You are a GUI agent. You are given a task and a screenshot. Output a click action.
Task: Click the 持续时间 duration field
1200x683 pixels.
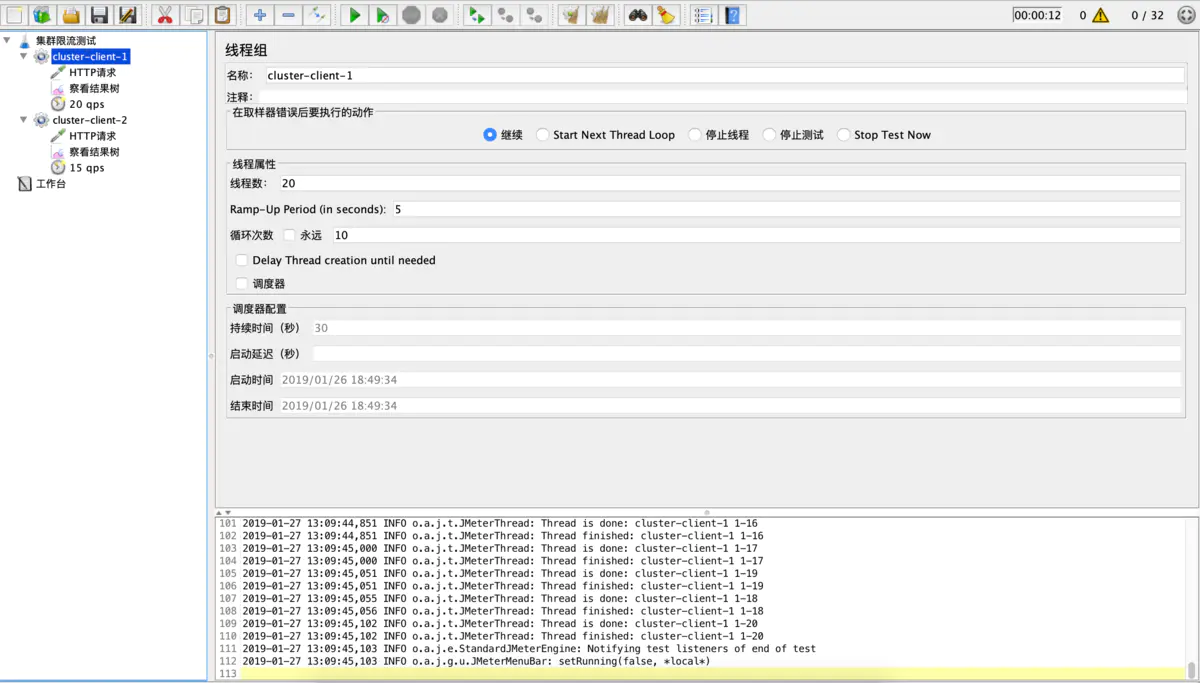745,328
